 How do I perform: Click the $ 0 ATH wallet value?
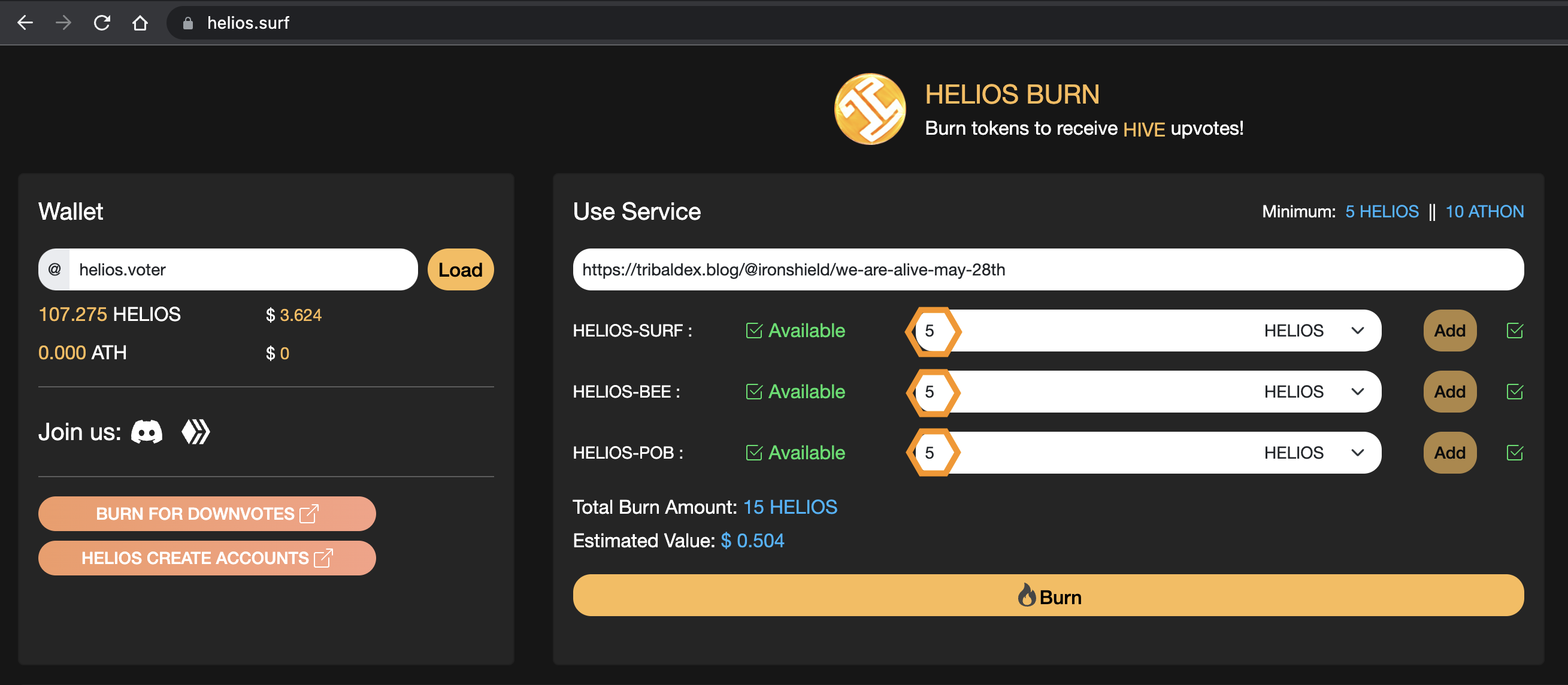click(277, 353)
